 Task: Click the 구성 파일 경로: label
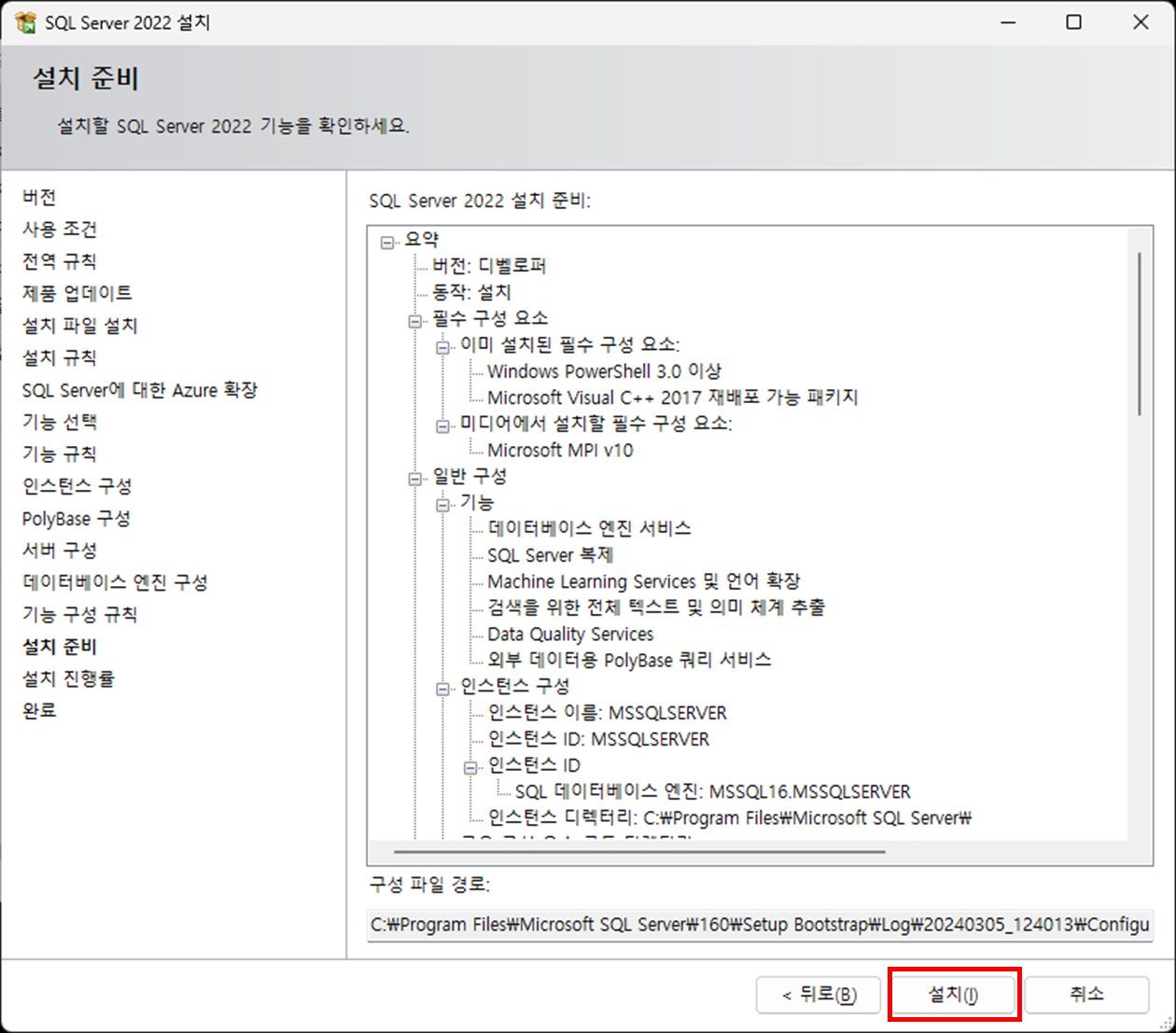point(429,885)
